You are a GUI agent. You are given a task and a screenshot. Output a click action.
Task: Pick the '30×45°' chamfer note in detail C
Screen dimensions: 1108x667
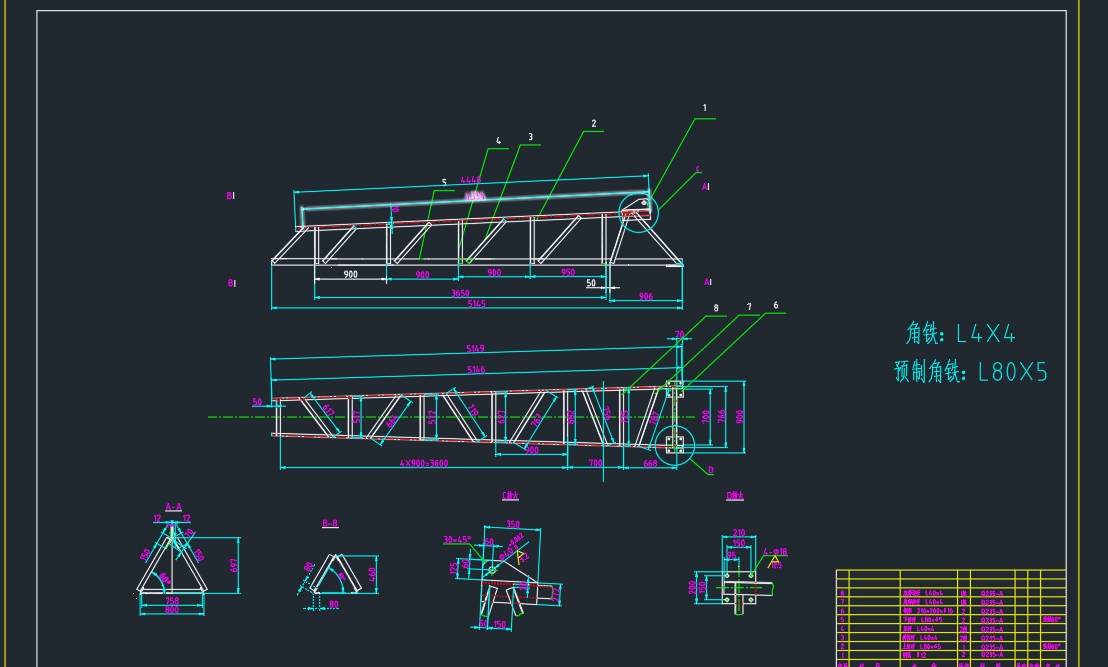pos(457,540)
